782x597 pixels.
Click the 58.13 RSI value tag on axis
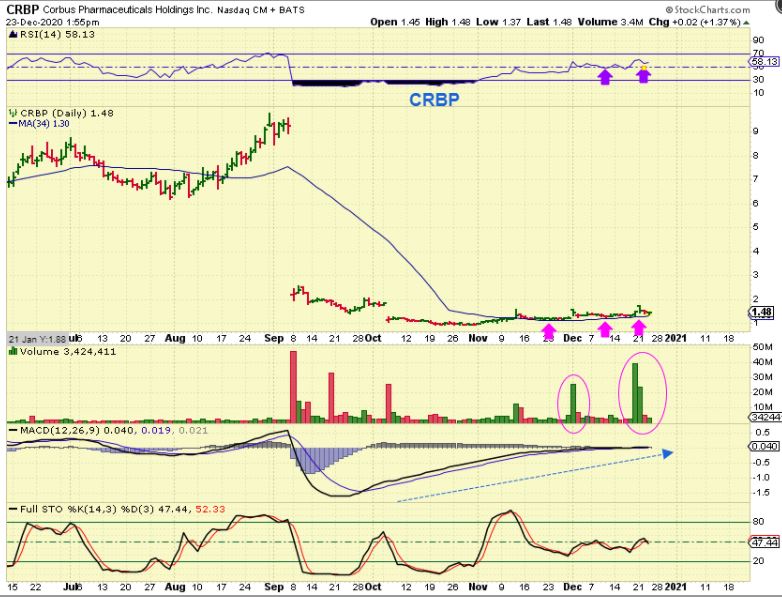click(765, 61)
